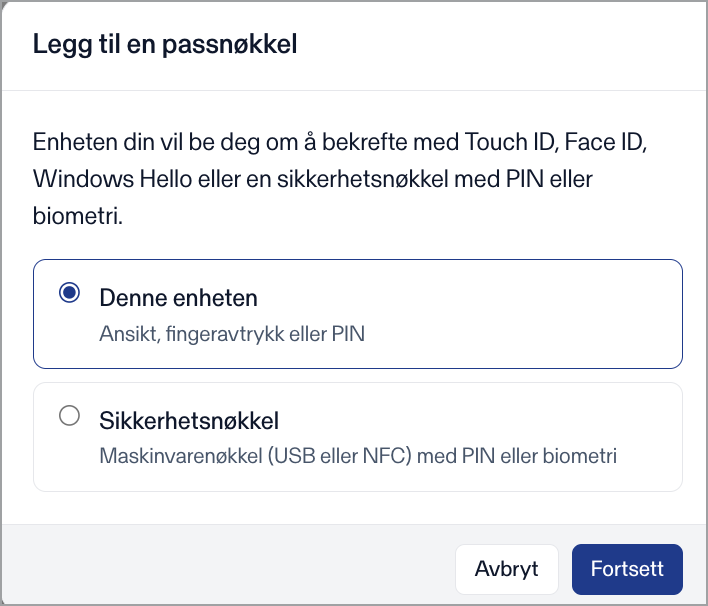Click the Fortsett button
The width and height of the screenshot is (708, 606).
click(x=627, y=569)
